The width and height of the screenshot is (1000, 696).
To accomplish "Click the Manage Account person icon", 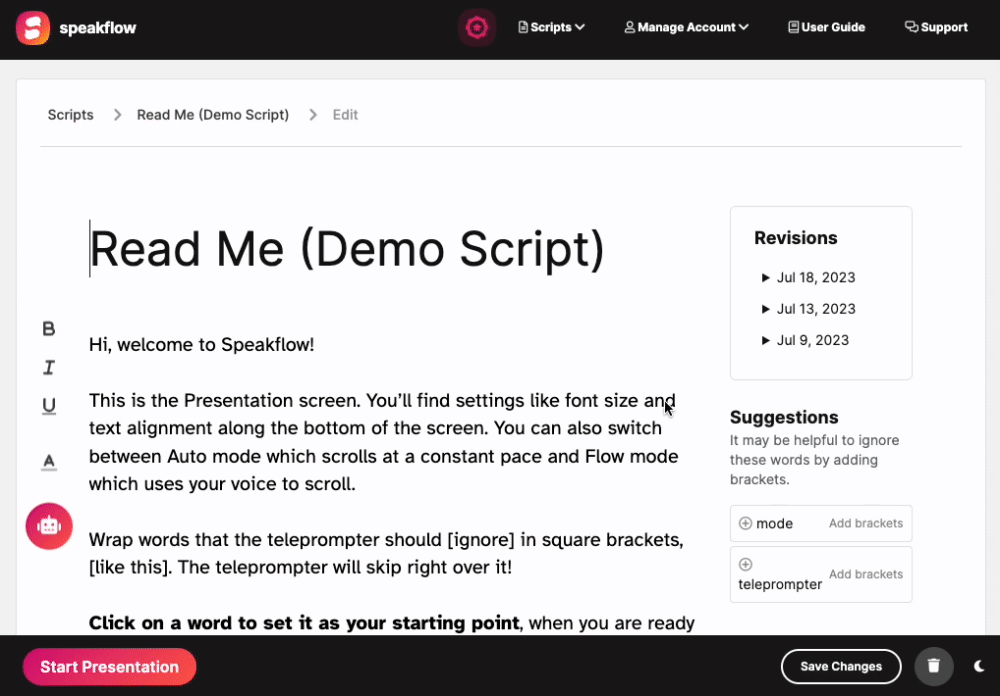I will tap(629, 27).
